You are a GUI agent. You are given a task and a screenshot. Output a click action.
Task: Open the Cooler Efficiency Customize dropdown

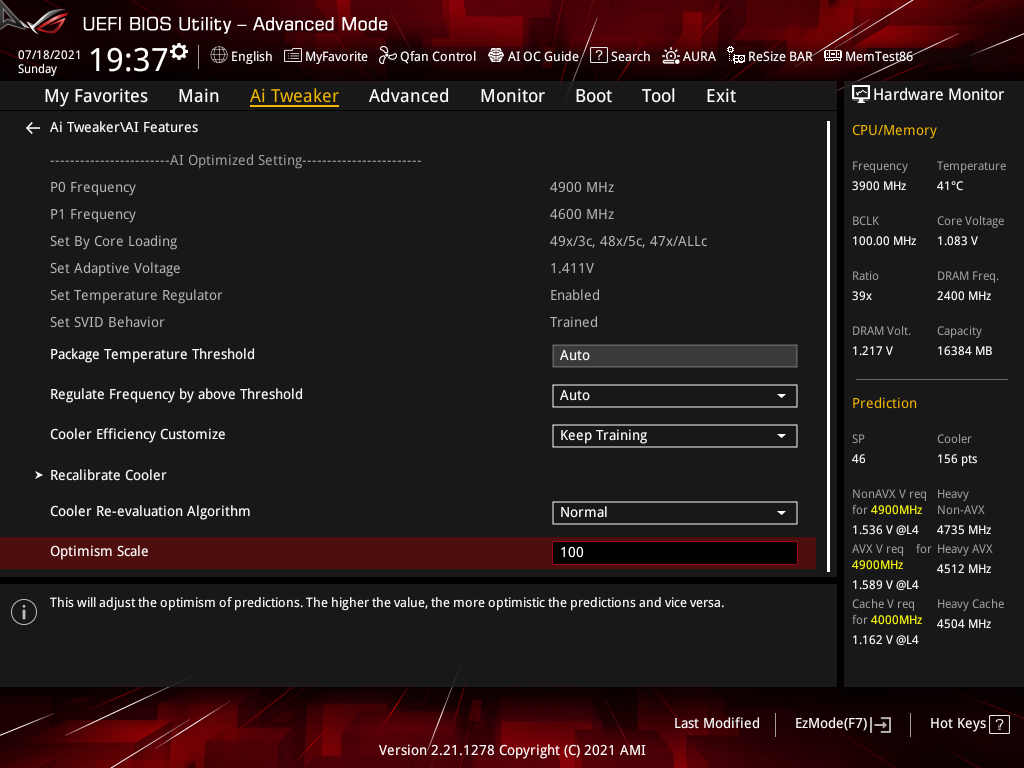pyautogui.click(x=674, y=435)
